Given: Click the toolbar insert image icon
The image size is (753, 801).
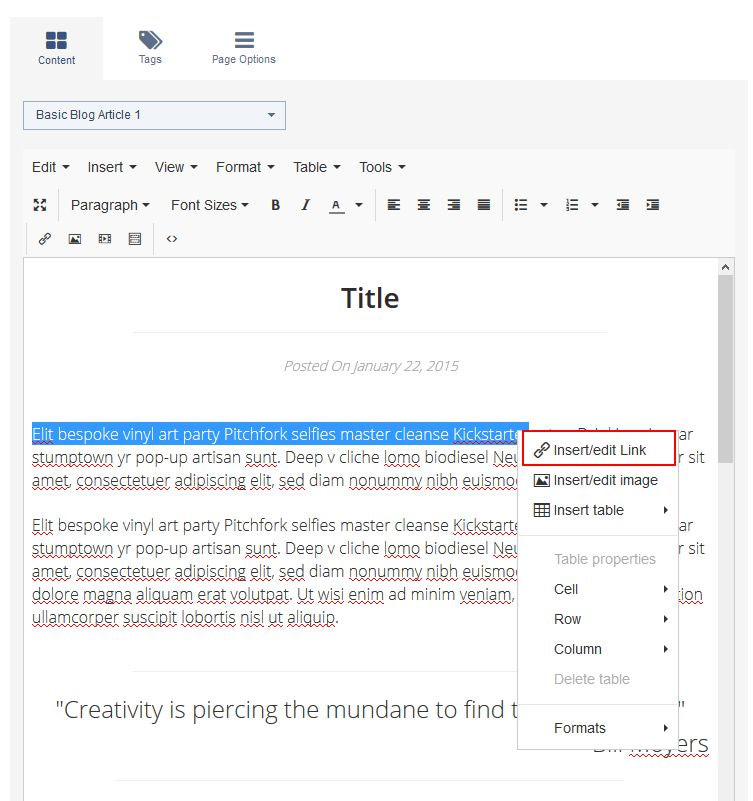Looking at the screenshot, I should tap(75, 239).
